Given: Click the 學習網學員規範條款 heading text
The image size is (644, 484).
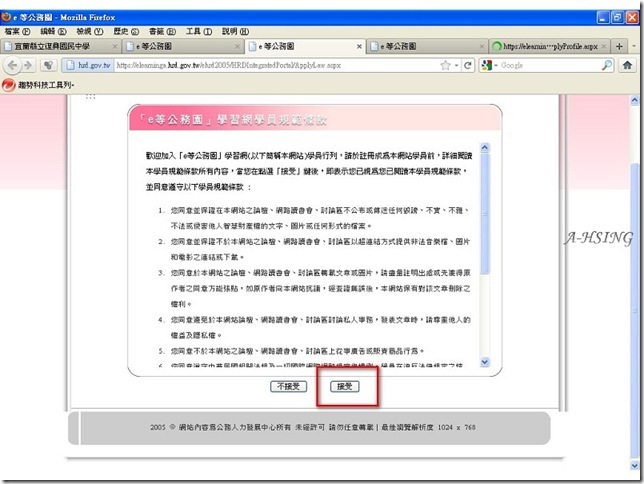Looking at the screenshot, I should click(271, 120).
